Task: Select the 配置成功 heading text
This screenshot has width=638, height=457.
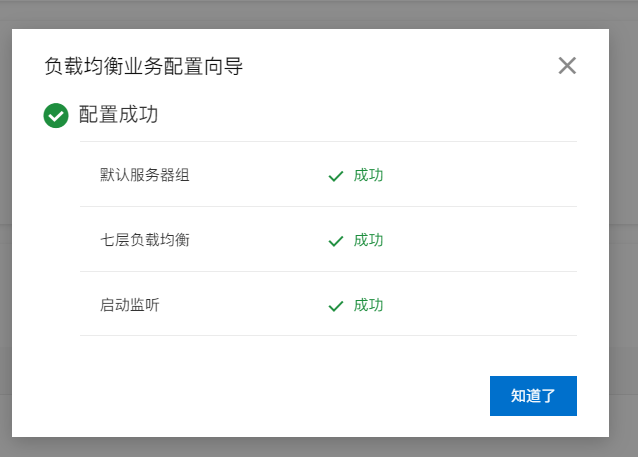Action: click(x=118, y=115)
